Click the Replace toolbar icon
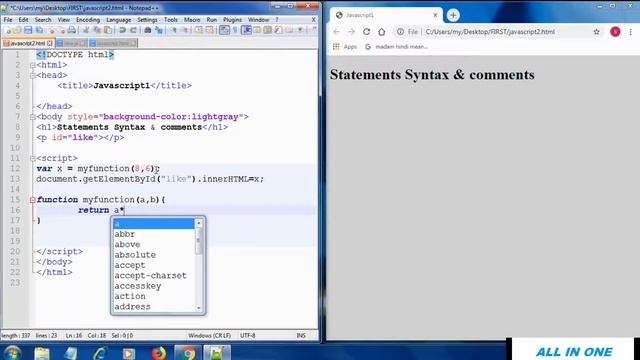640x360 pixels. click(x=159, y=30)
